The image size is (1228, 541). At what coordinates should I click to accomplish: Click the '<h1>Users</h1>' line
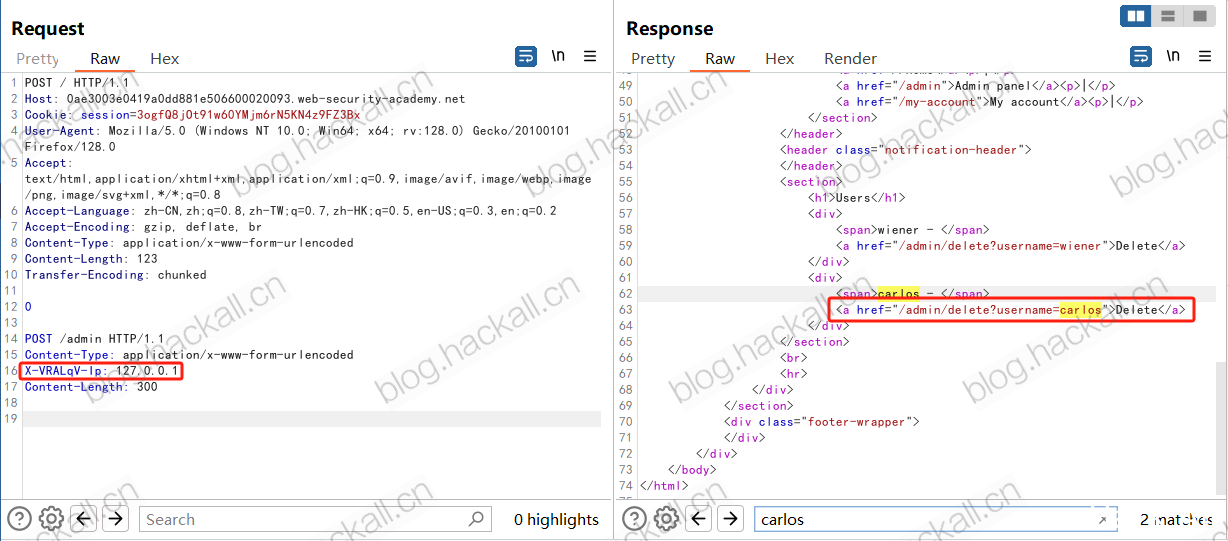(856, 198)
